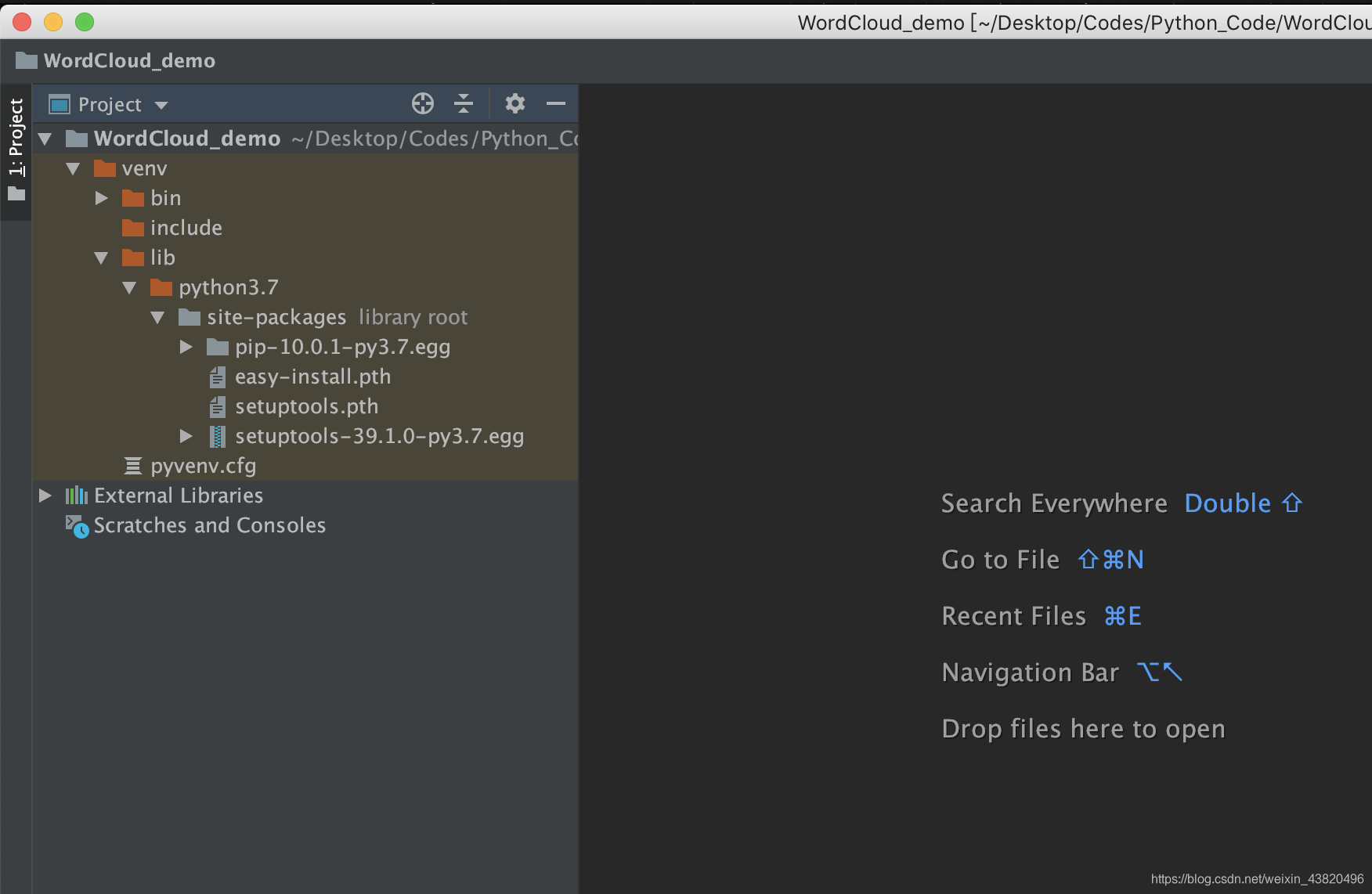This screenshot has width=1372, height=894.
Task: Collapse the lib folder arrow
Action: (102, 258)
